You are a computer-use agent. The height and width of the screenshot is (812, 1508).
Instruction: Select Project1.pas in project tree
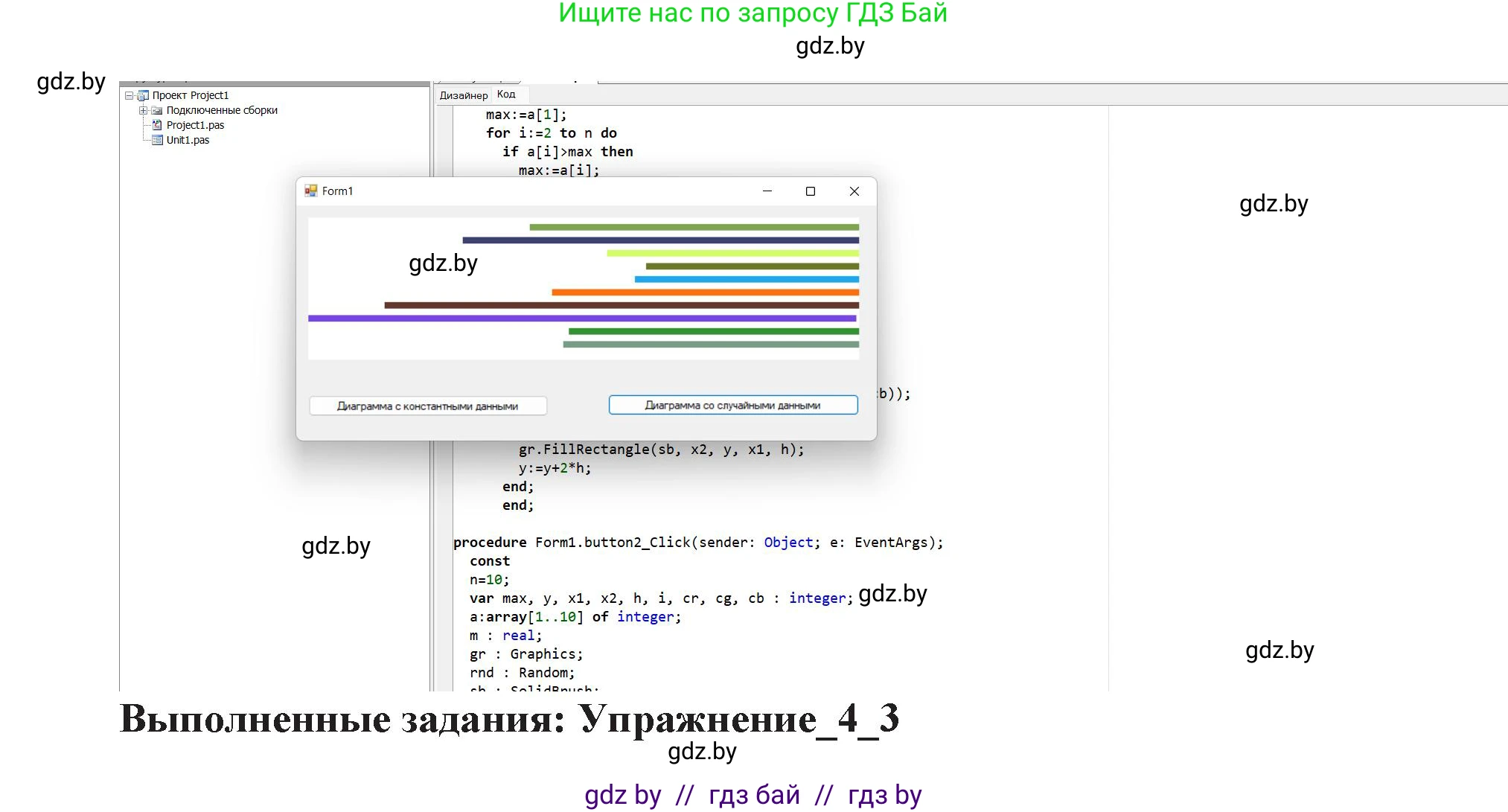[195, 125]
